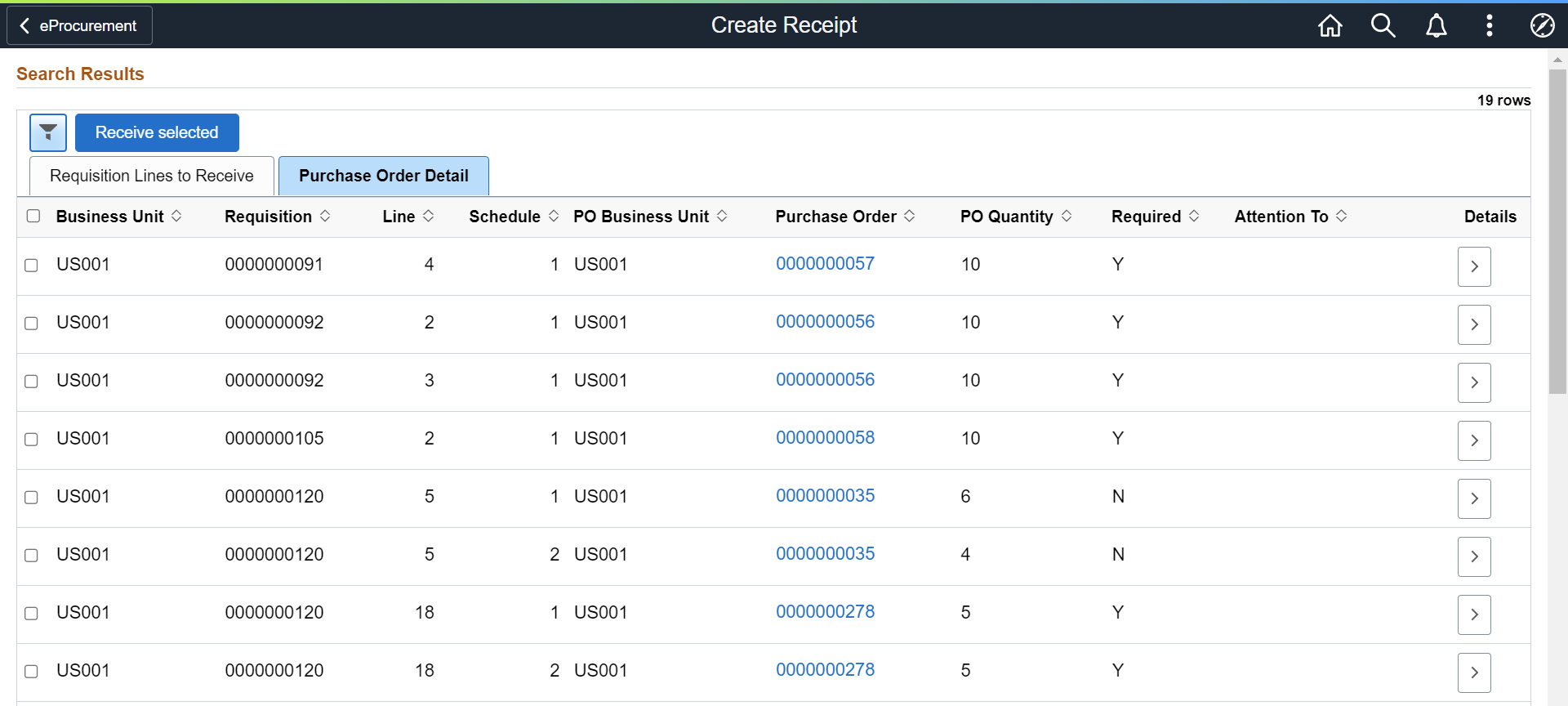Check requisition 0000000120 line 18 schedule 2

(31, 672)
